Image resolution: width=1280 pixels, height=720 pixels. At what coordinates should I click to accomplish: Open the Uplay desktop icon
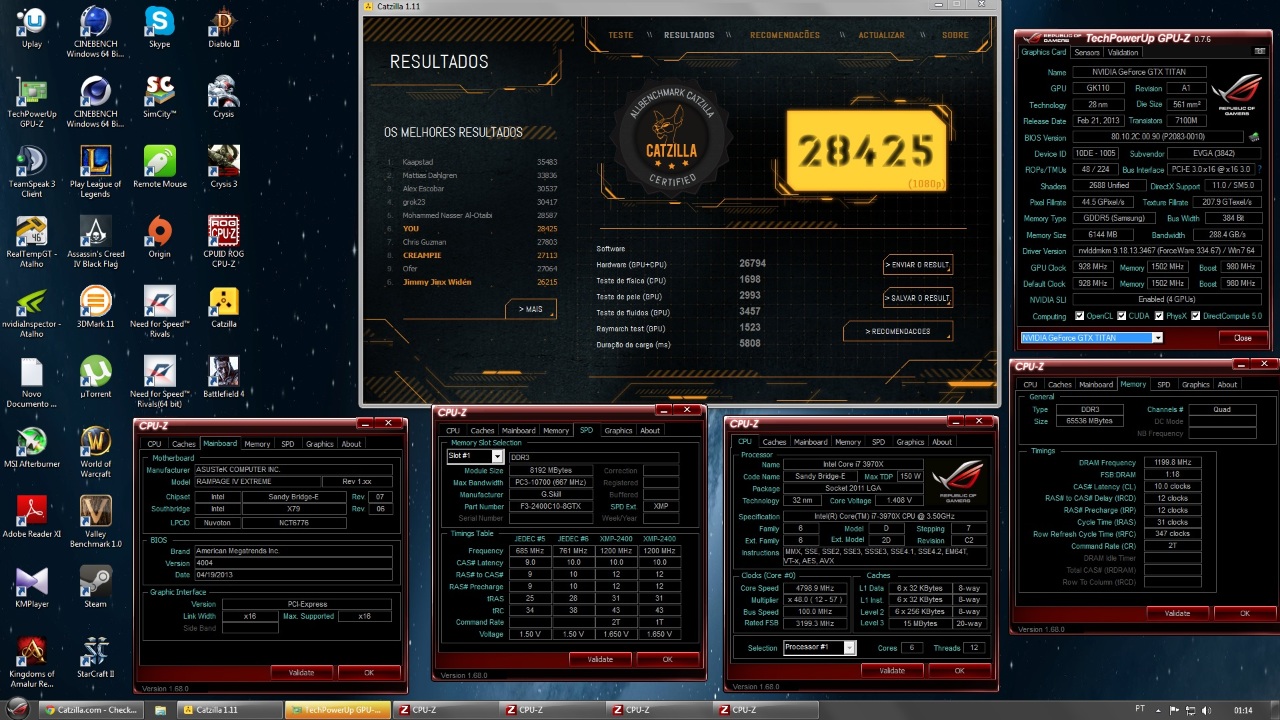click(32, 28)
